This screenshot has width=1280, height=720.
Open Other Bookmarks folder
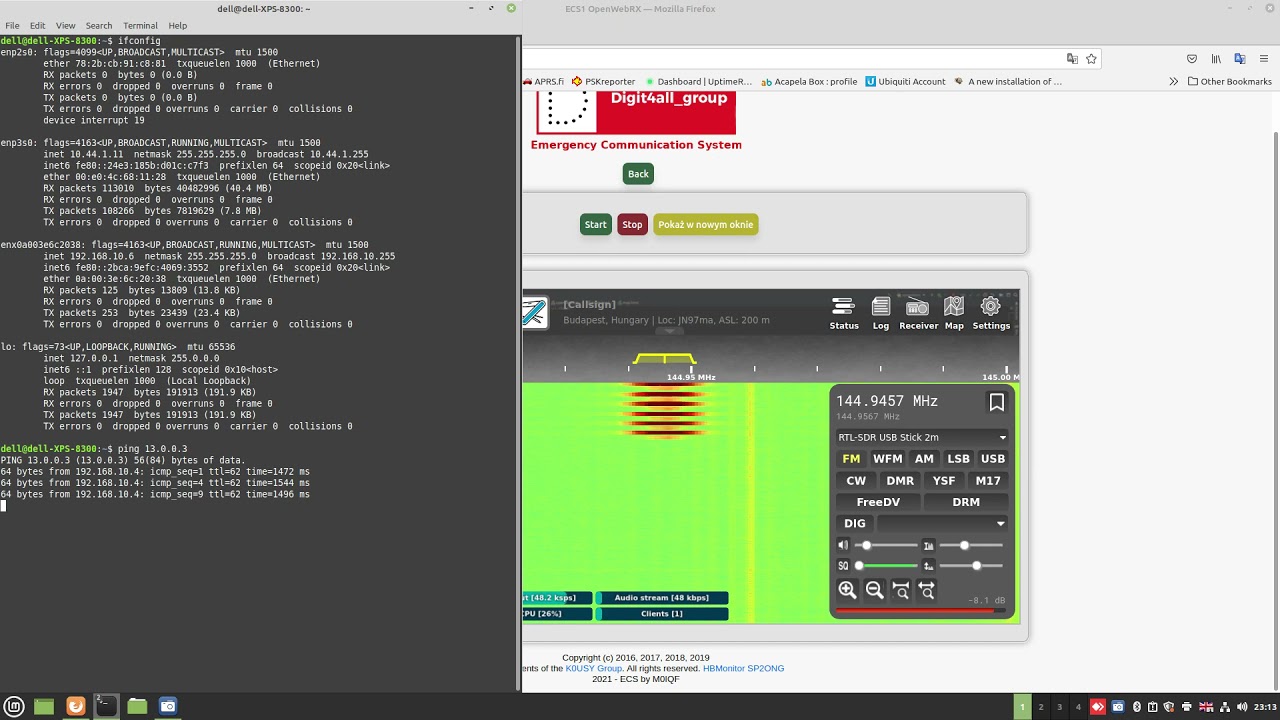click(1229, 82)
